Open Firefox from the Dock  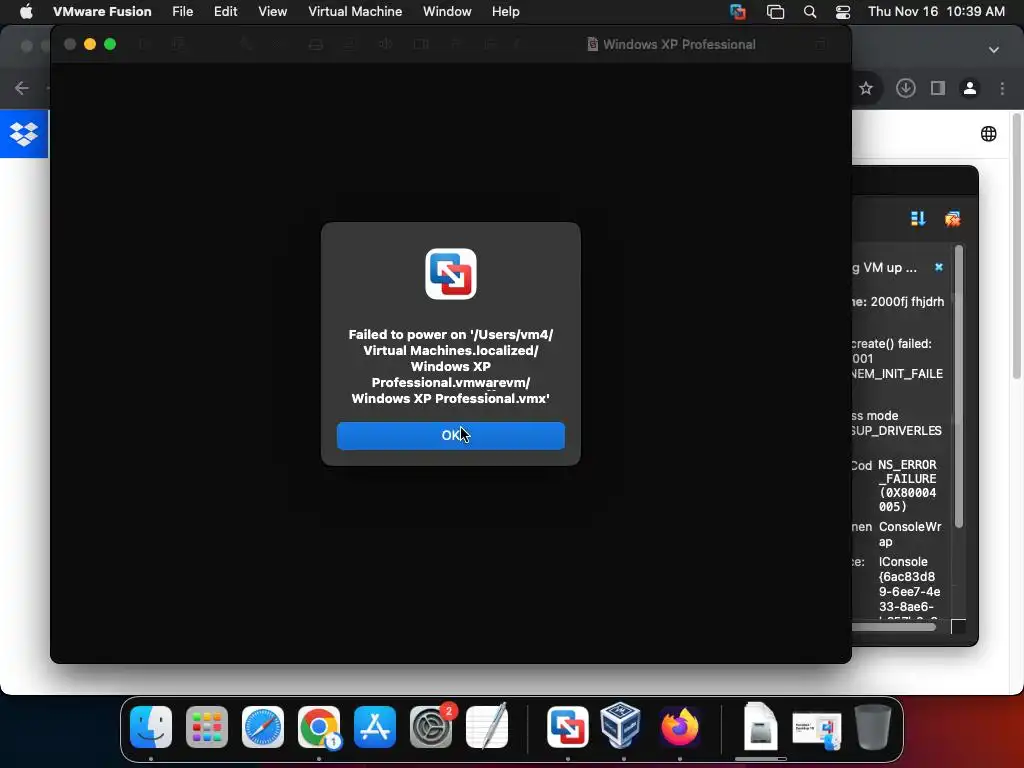pyautogui.click(x=679, y=727)
